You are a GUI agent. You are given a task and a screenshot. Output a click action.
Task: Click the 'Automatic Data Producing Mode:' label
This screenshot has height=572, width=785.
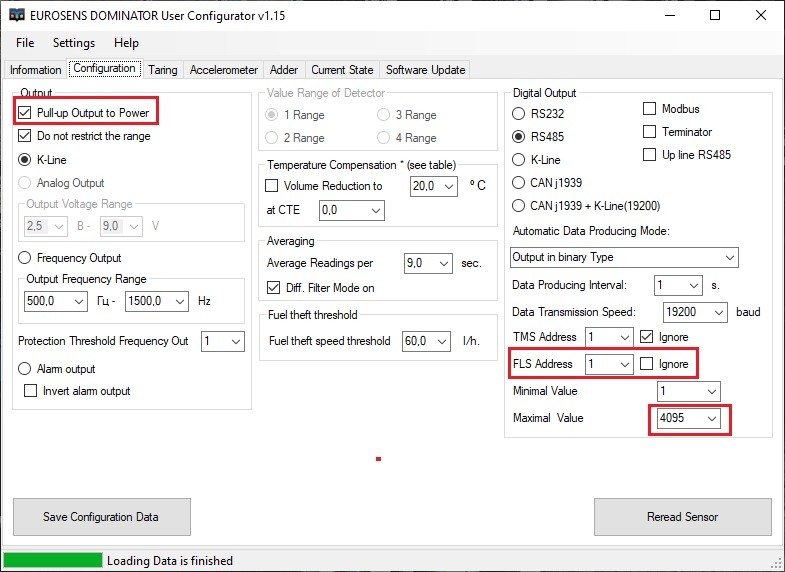click(x=591, y=231)
